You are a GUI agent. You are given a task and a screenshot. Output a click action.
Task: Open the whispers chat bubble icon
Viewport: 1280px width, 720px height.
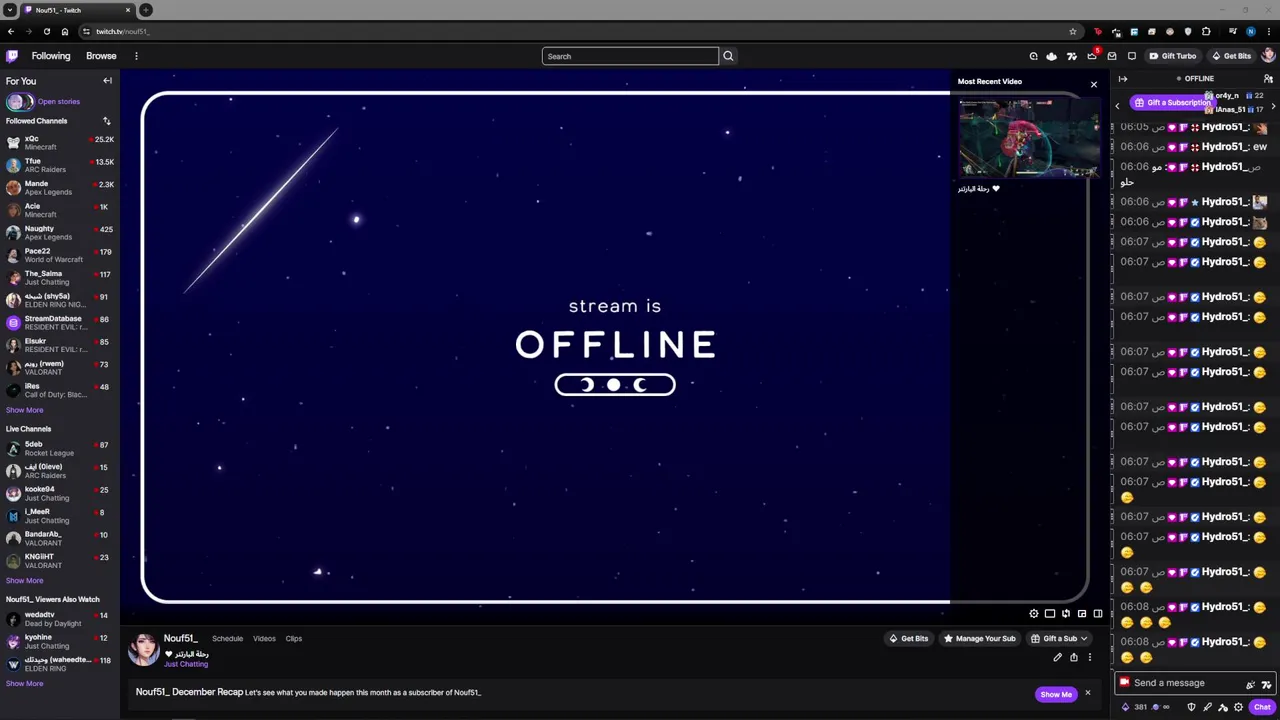pyautogui.click(x=1132, y=56)
